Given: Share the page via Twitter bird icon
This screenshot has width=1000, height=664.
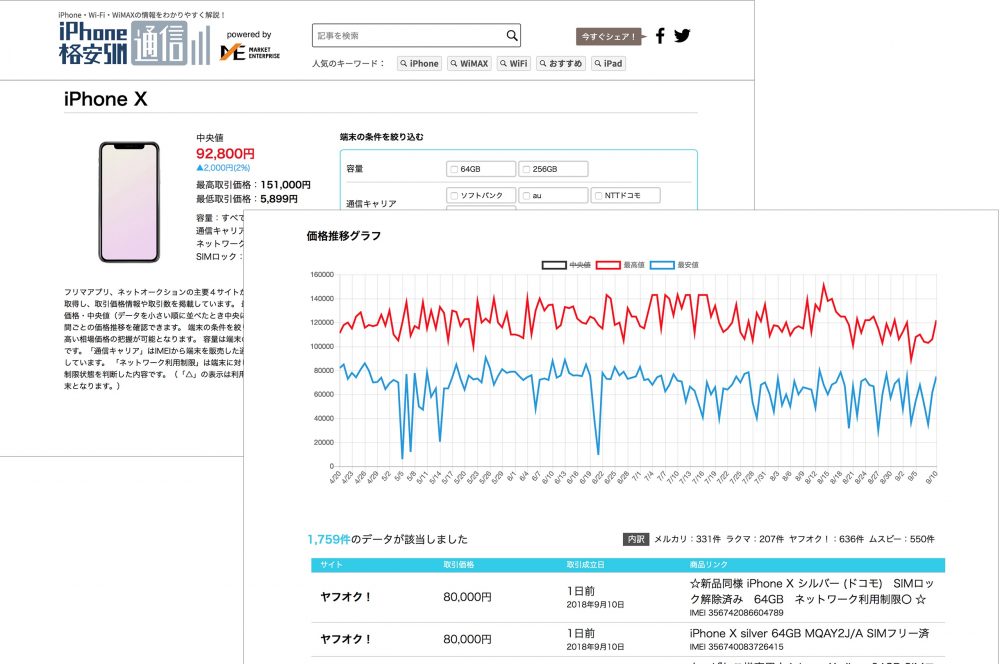Looking at the screenshot, I should (682, 36).
